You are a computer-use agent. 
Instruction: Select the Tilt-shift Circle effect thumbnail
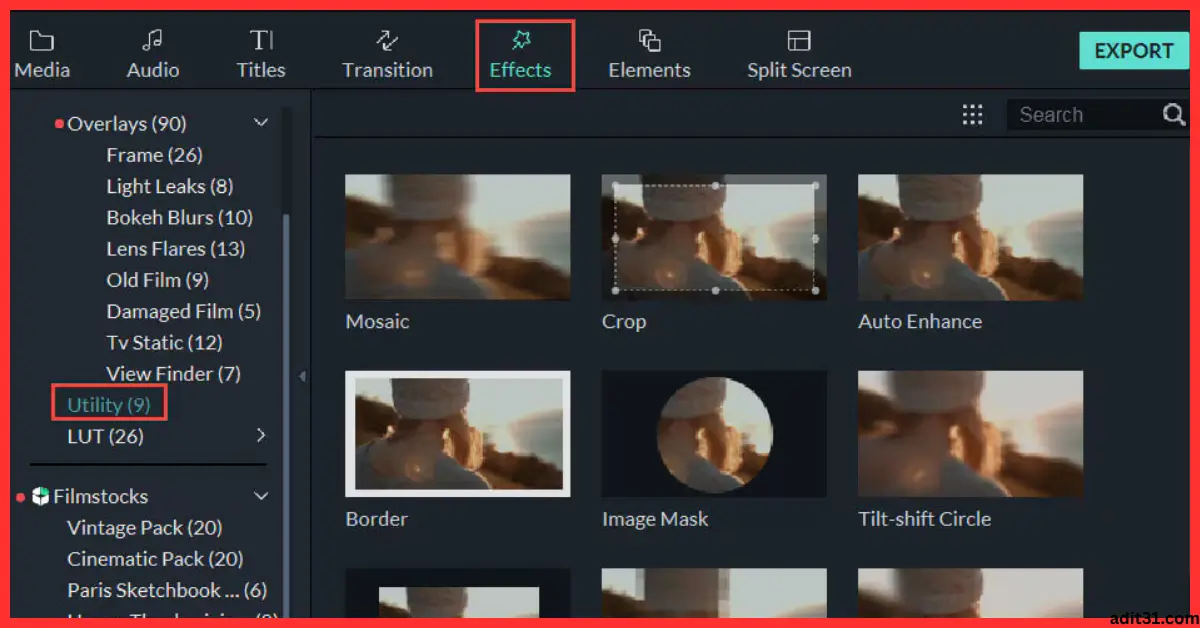coord(970,434)
